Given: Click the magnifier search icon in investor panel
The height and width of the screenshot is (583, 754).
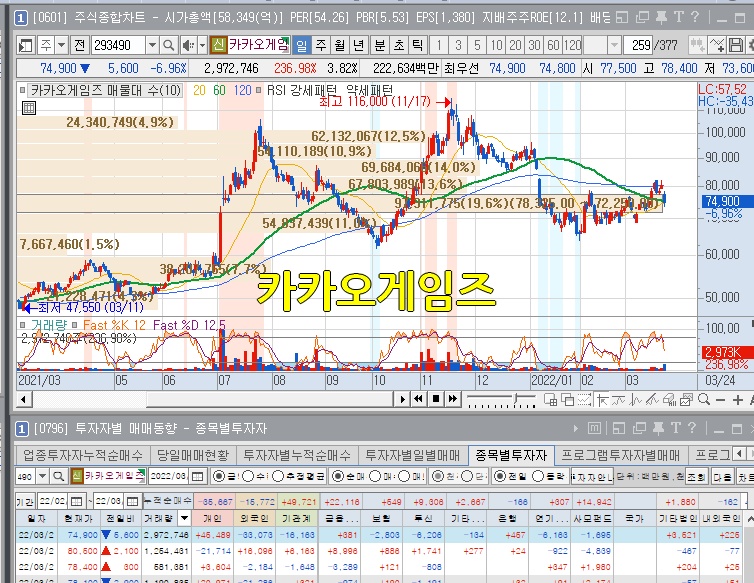Looking at the screenshot, I should [59, 476].
